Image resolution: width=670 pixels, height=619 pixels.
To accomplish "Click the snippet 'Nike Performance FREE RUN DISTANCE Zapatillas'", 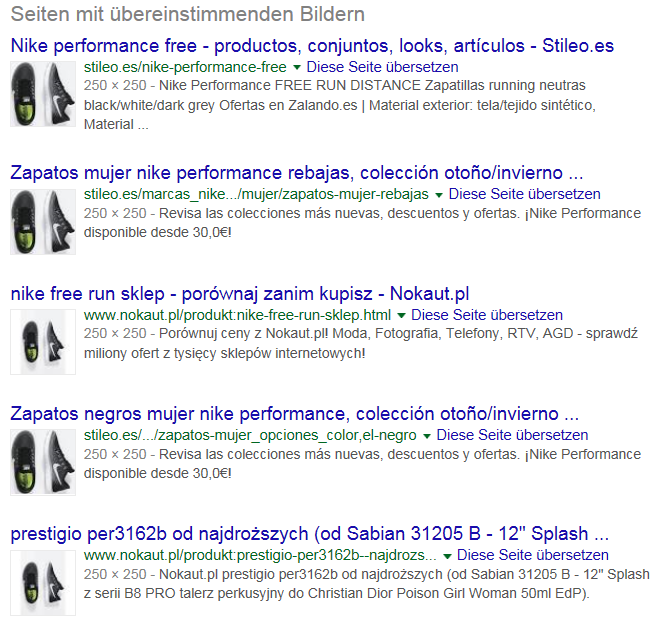I will (322, 85).
